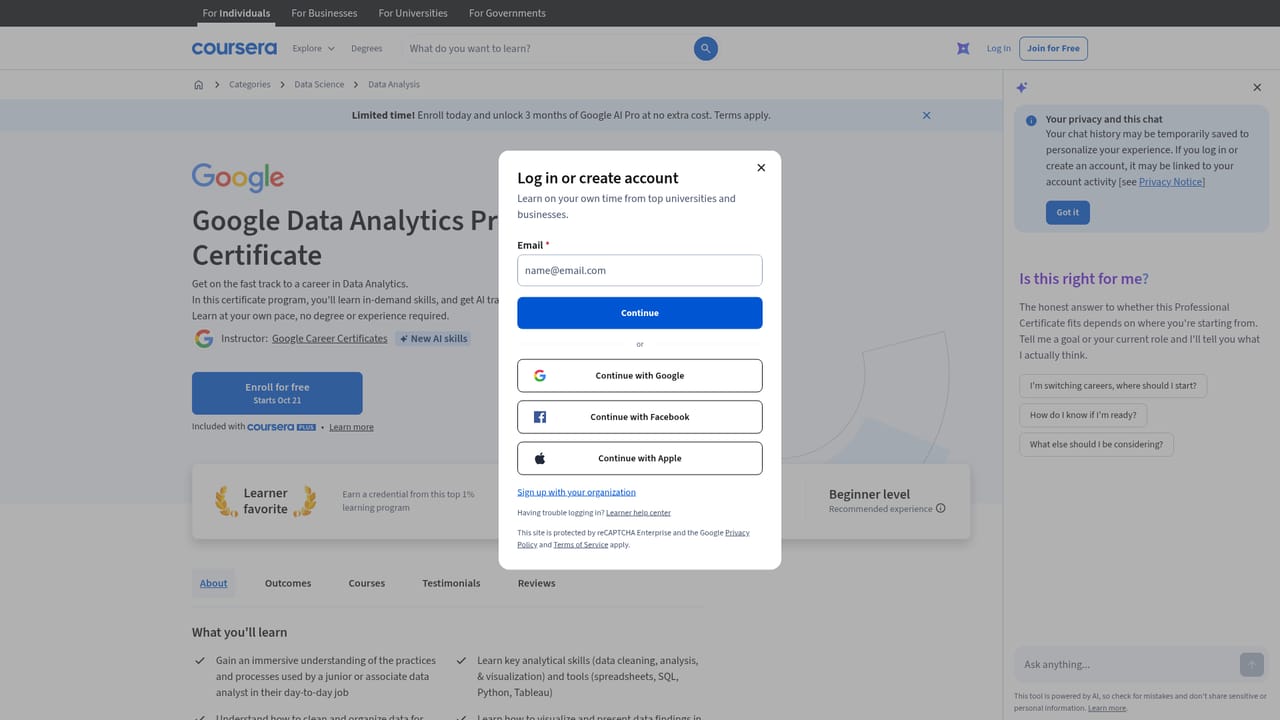Switch to the Outcomes tab
Screen dimensions: 1280x720
point(288,583)
